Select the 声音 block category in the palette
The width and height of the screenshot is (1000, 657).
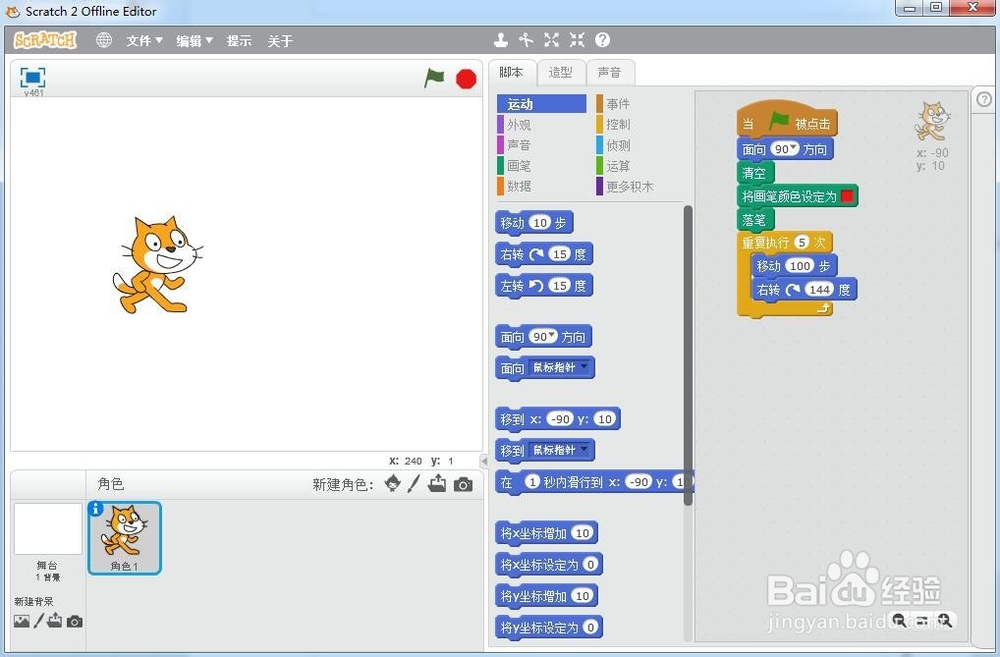pyautogui.click(x=541, y=145)
